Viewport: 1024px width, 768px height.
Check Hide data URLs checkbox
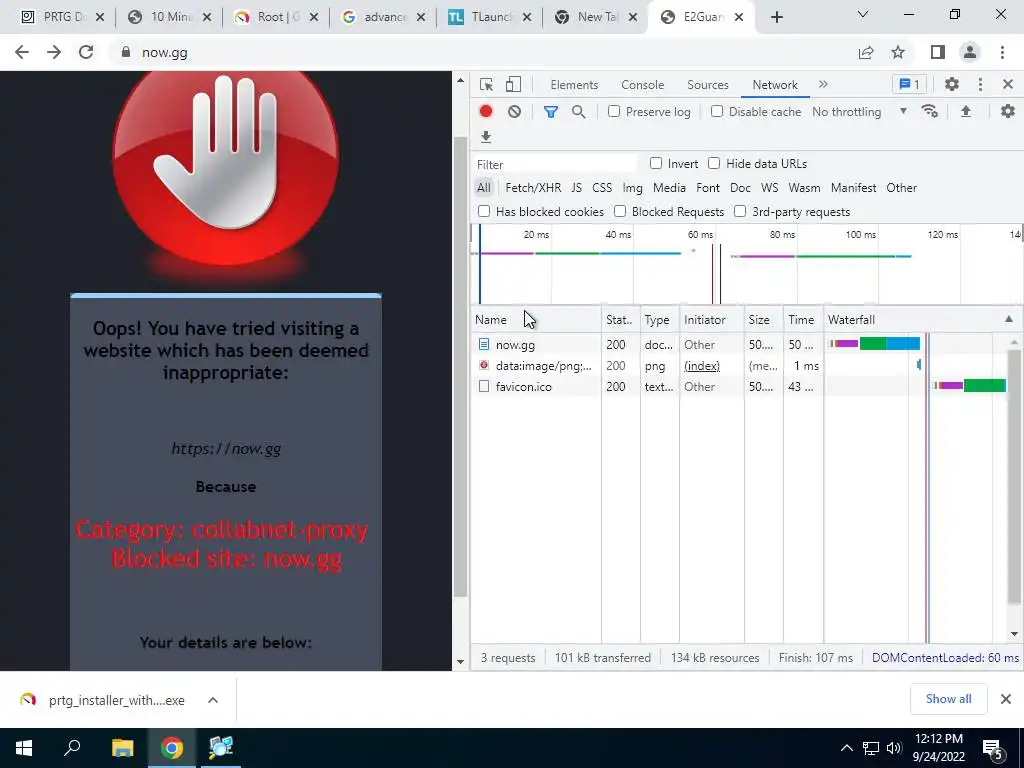(714, 163)
